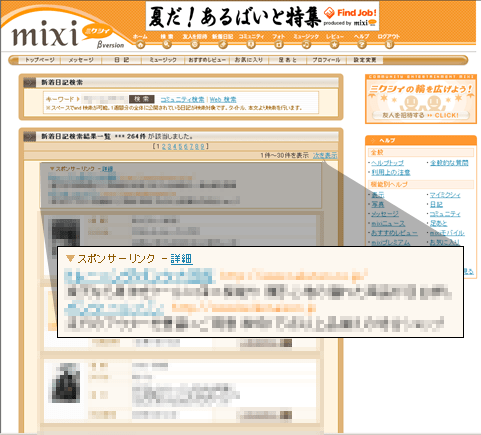Go to results page 2
Screen dimensions: 481x435
tap(164, 146)
